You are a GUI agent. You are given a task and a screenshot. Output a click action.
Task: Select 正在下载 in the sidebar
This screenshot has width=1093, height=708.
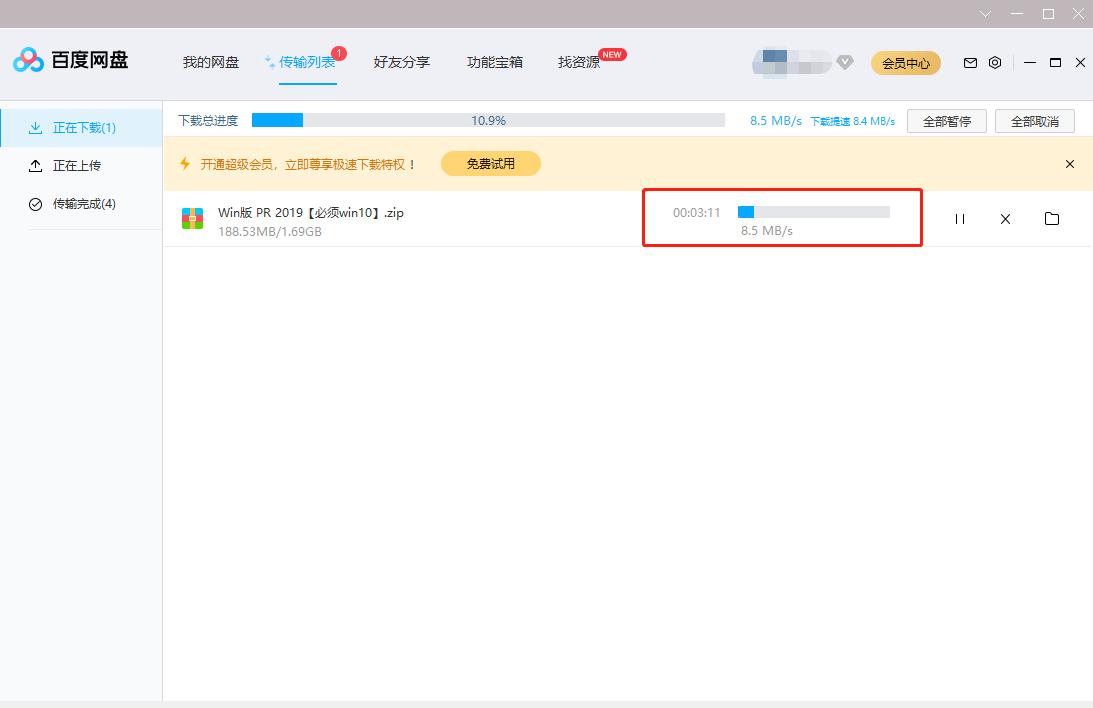(83, 127)
